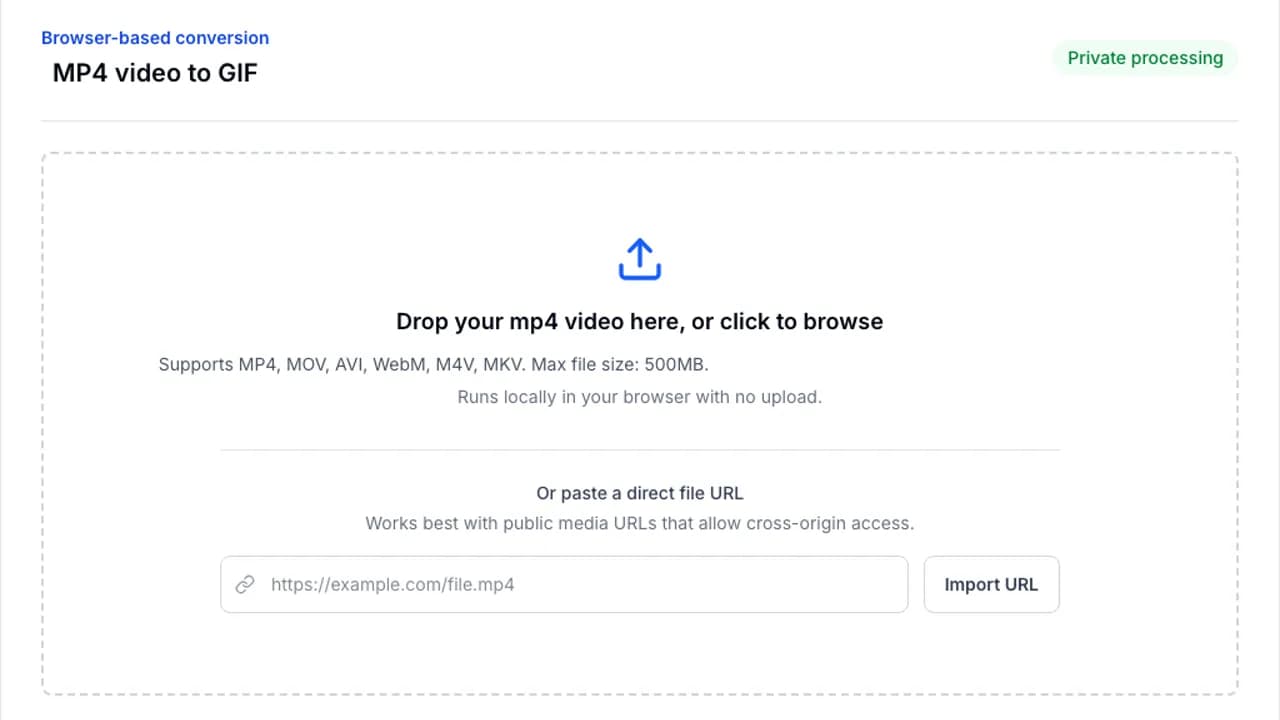The height and width of the screenshot is (720, 1280).
Task: Click Runs locally in your browser text
Action: 640,397
